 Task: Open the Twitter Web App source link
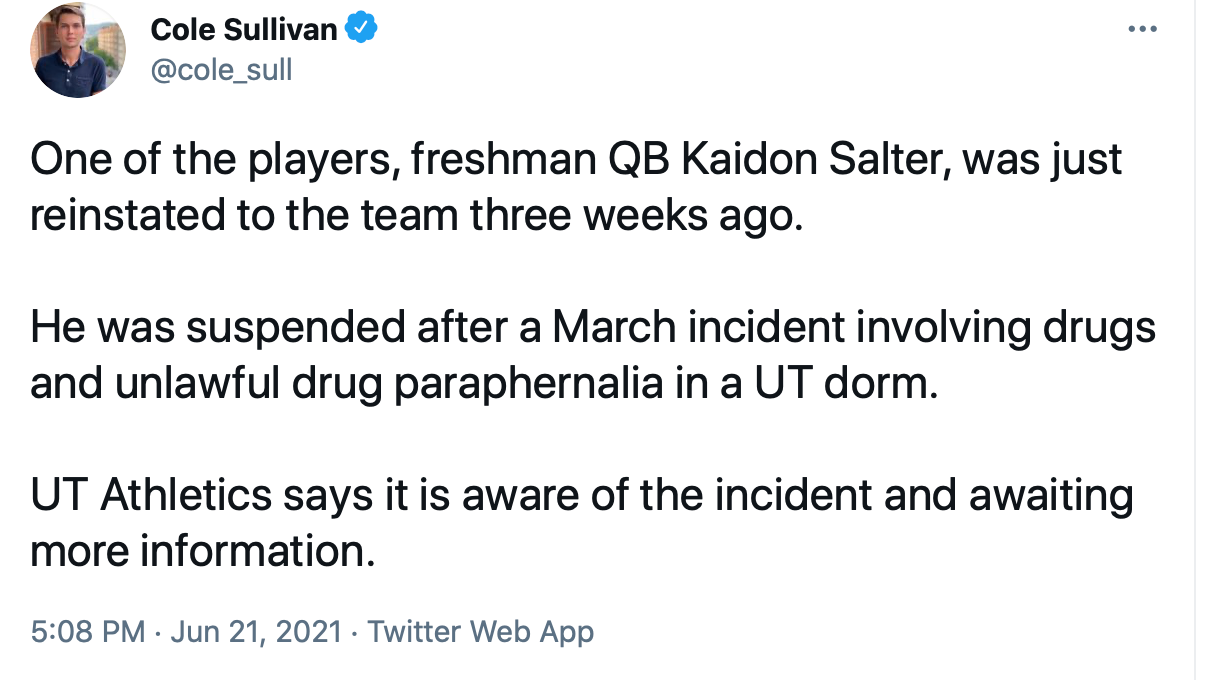[x=480, y=632]
